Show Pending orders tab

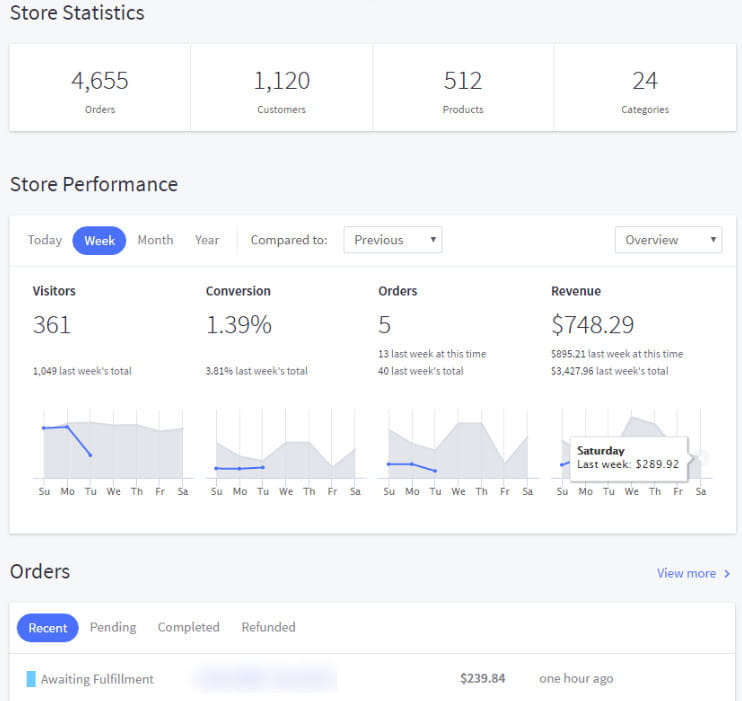[113, 627]
